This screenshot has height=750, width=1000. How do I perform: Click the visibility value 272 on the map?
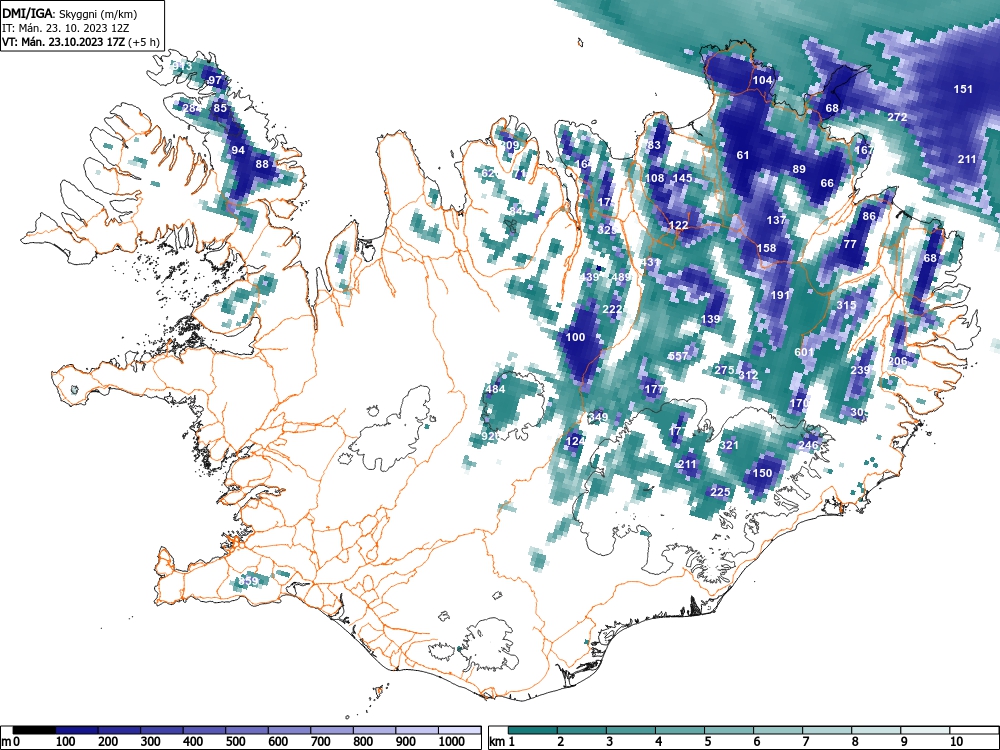pyautogui.click(x=897, y=117)
